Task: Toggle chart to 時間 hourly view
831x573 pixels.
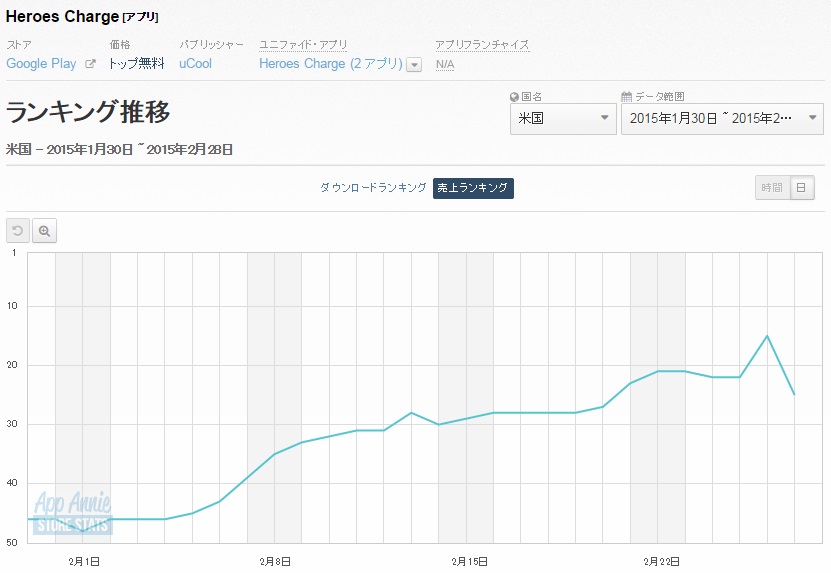Action: (x=772, y=188)
